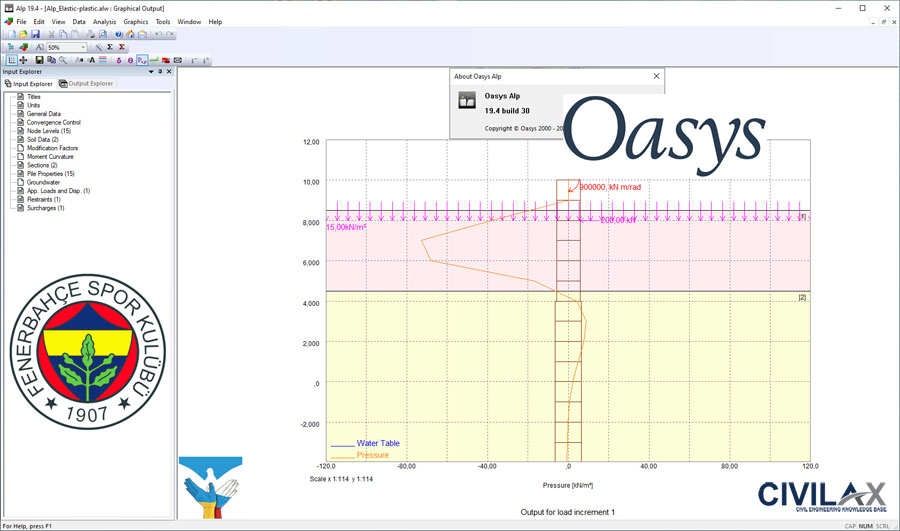900x531 pixels.
Task: Open Print Preview from toolbar
Action: point(103,34)
